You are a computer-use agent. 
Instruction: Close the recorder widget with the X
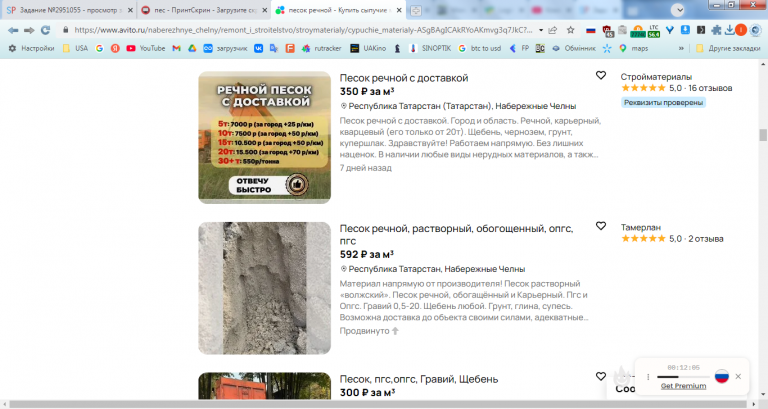tap(738, 376)
